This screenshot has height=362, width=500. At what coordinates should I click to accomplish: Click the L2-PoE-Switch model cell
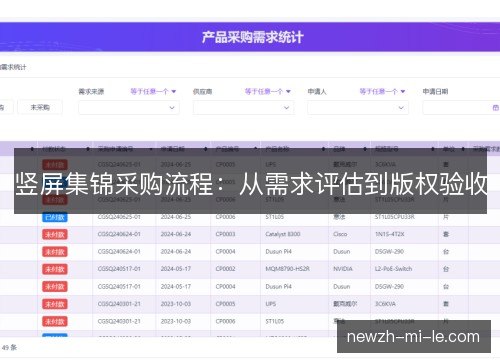(393, 269)
